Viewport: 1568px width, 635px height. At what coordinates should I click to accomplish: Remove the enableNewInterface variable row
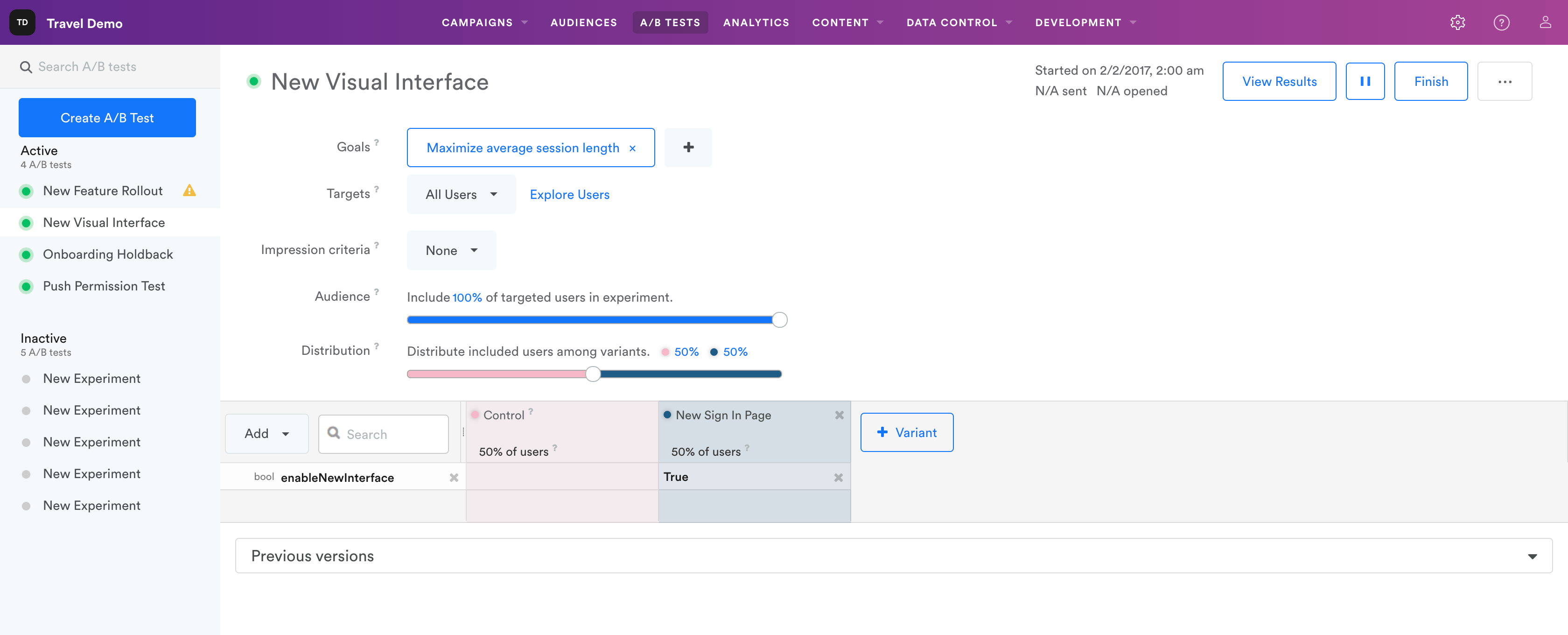tap(454, 478)
